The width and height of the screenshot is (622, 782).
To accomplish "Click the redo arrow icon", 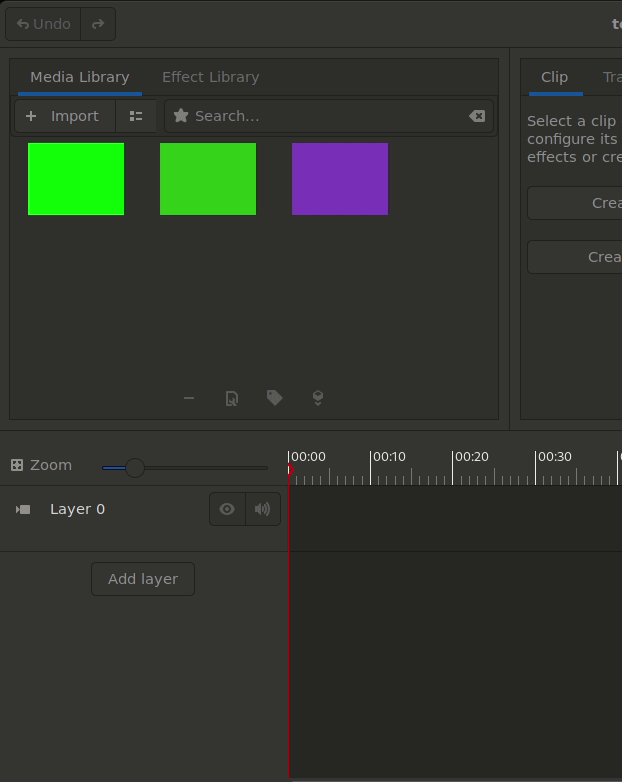I will click(98, 24).
